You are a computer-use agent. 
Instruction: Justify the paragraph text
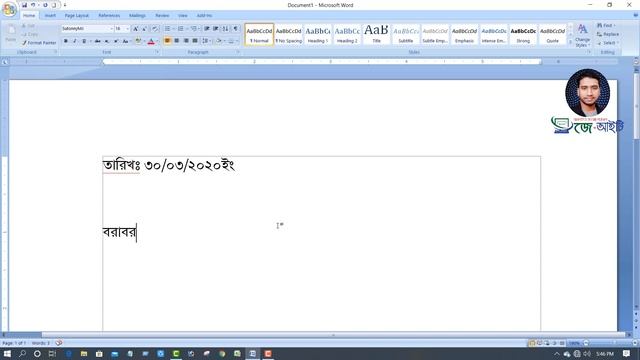195,41
